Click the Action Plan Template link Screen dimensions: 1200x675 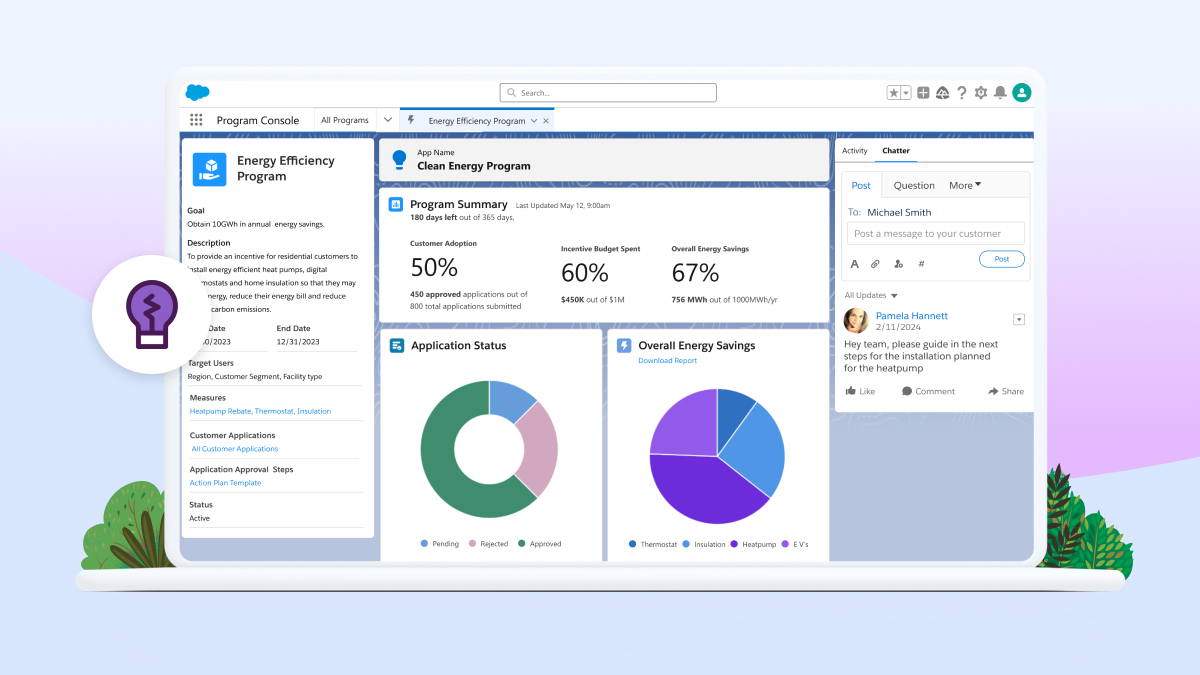click(x=225, y=482)
